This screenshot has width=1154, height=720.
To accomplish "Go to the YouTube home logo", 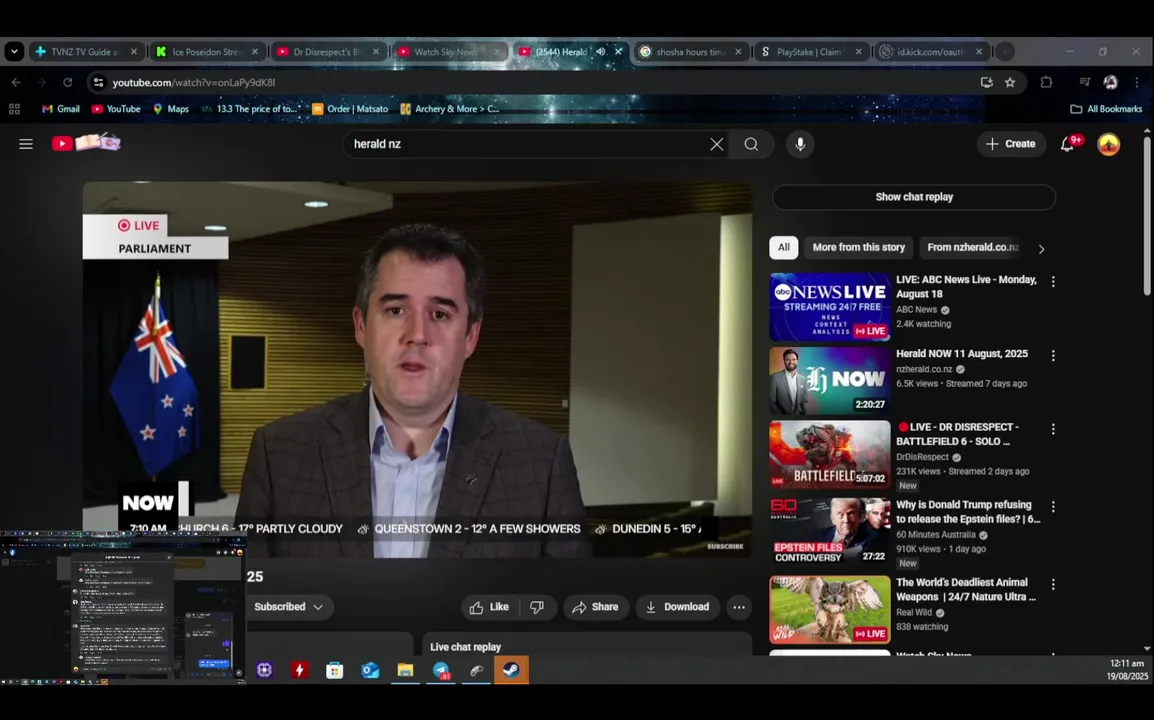I will coord(85,143).
